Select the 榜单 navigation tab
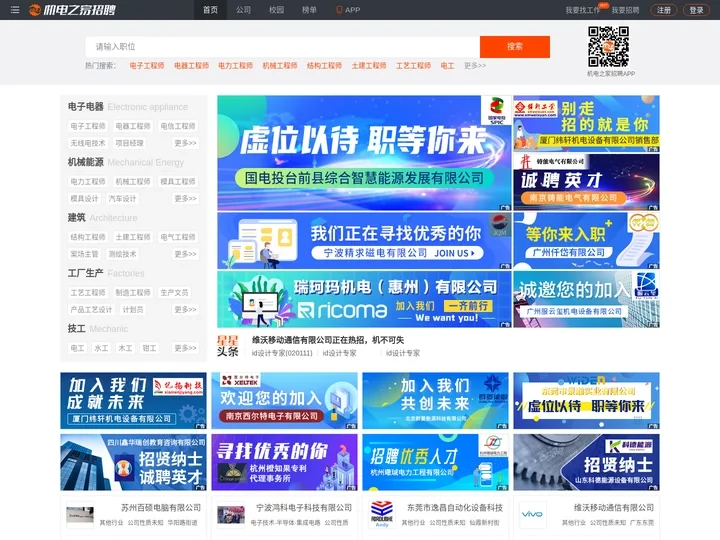720x540 pixels. (309, 10)
